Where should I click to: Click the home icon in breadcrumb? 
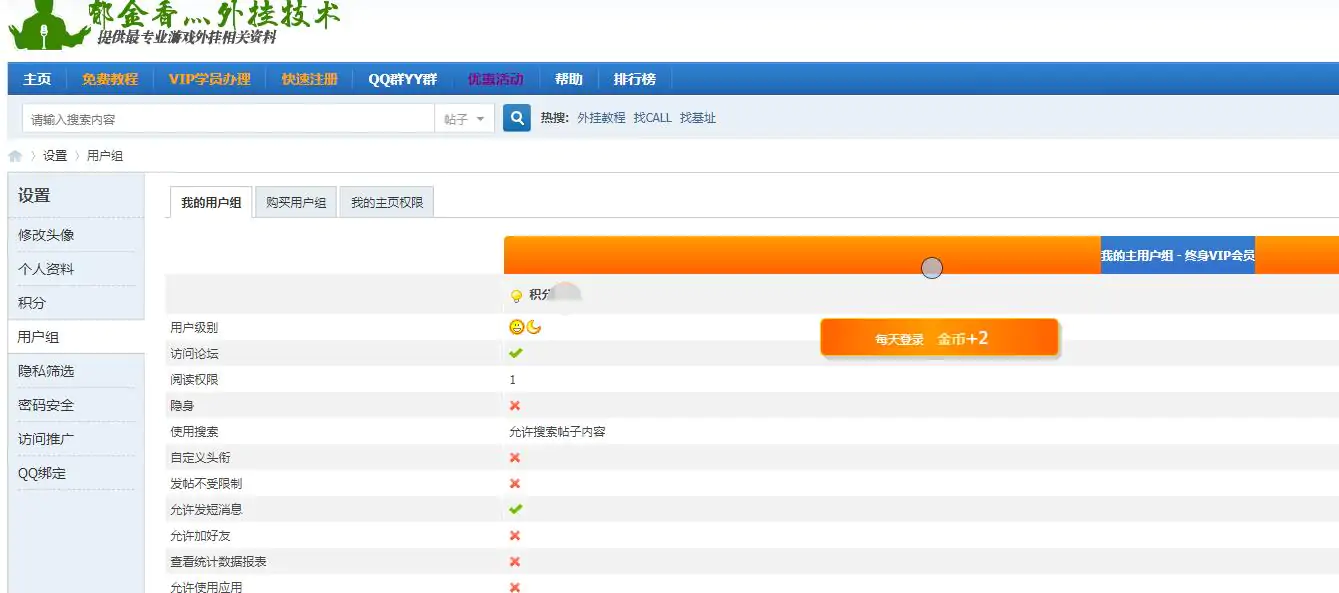tap(15, 156)
